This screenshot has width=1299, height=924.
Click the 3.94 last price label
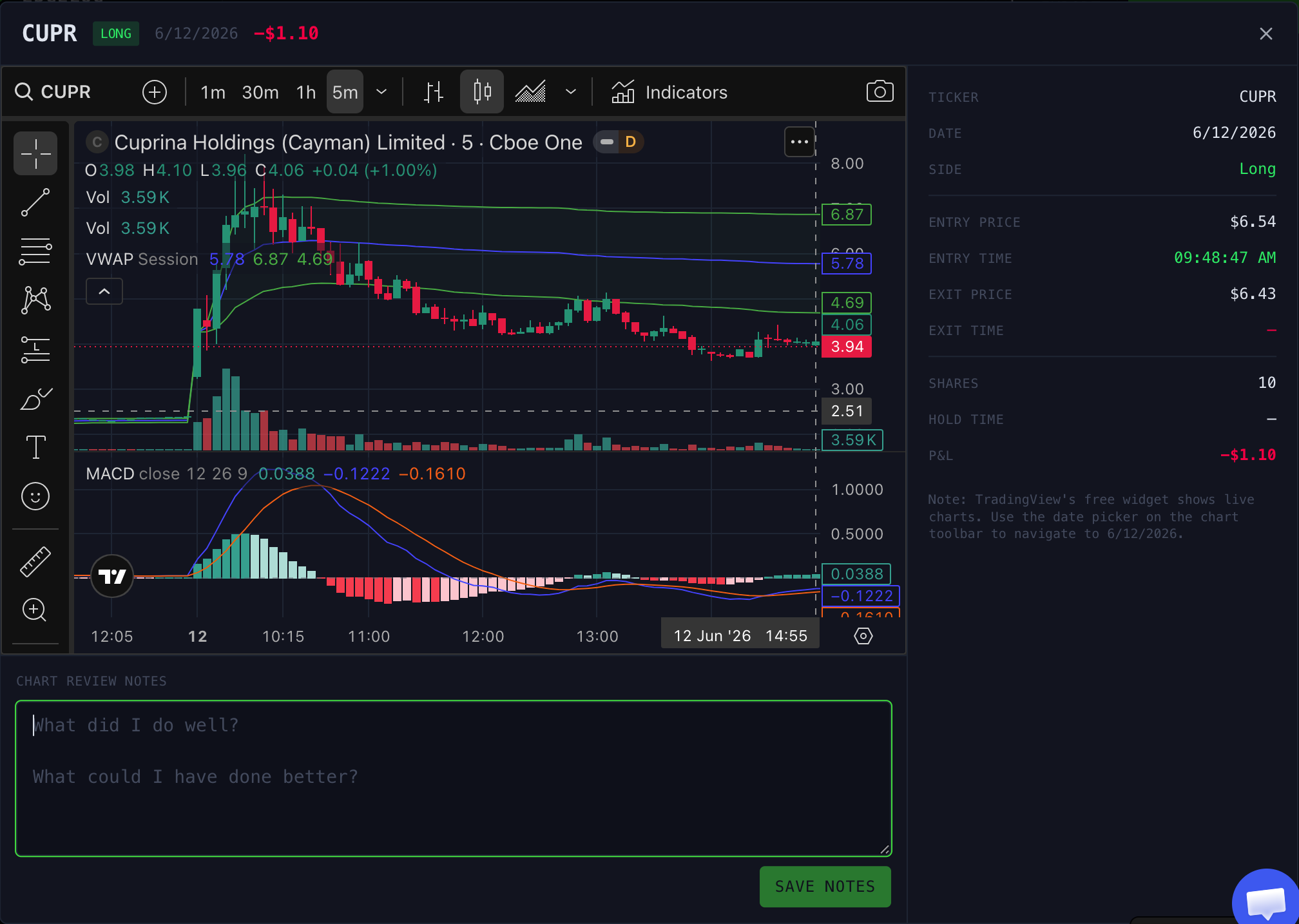(x=847, y=347)
